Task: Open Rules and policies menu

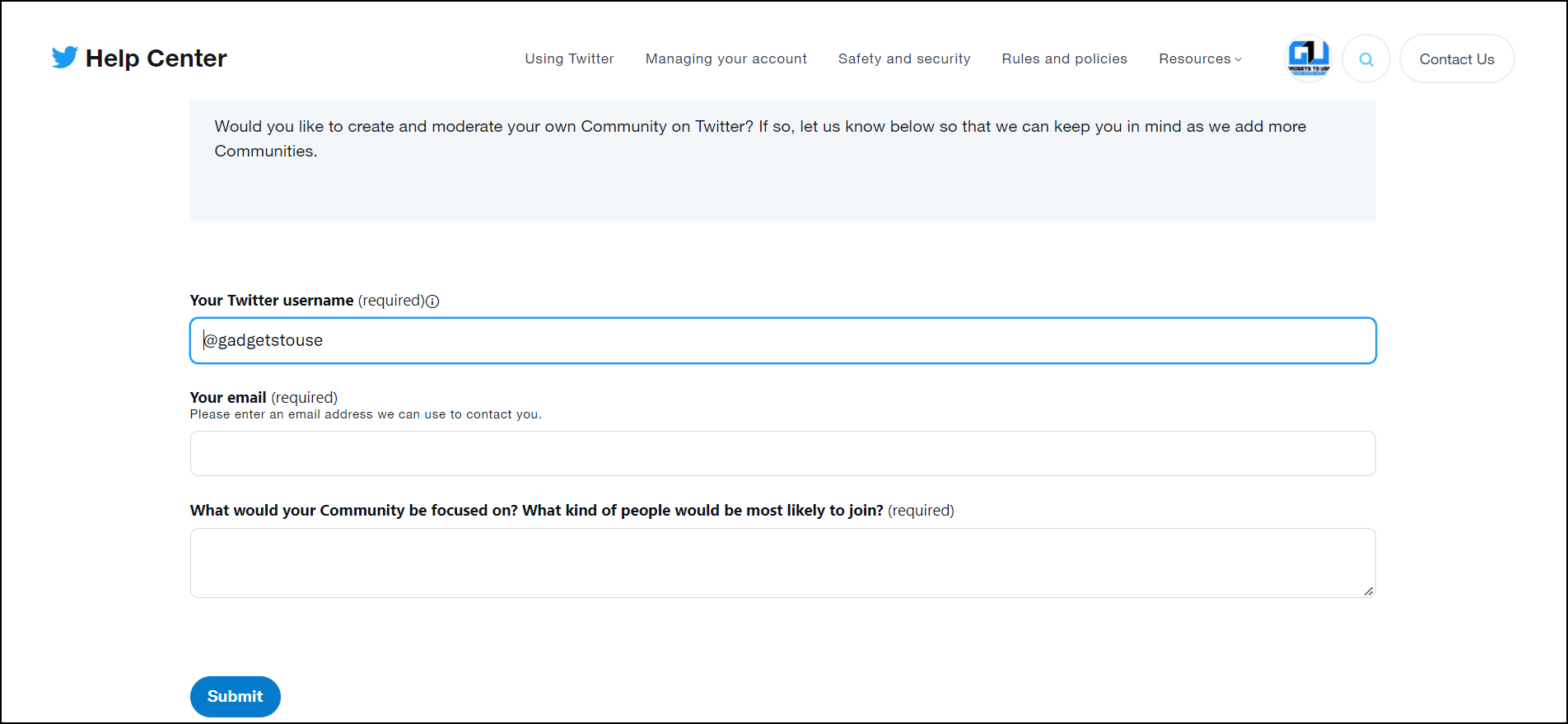Action: point(1065,58)
